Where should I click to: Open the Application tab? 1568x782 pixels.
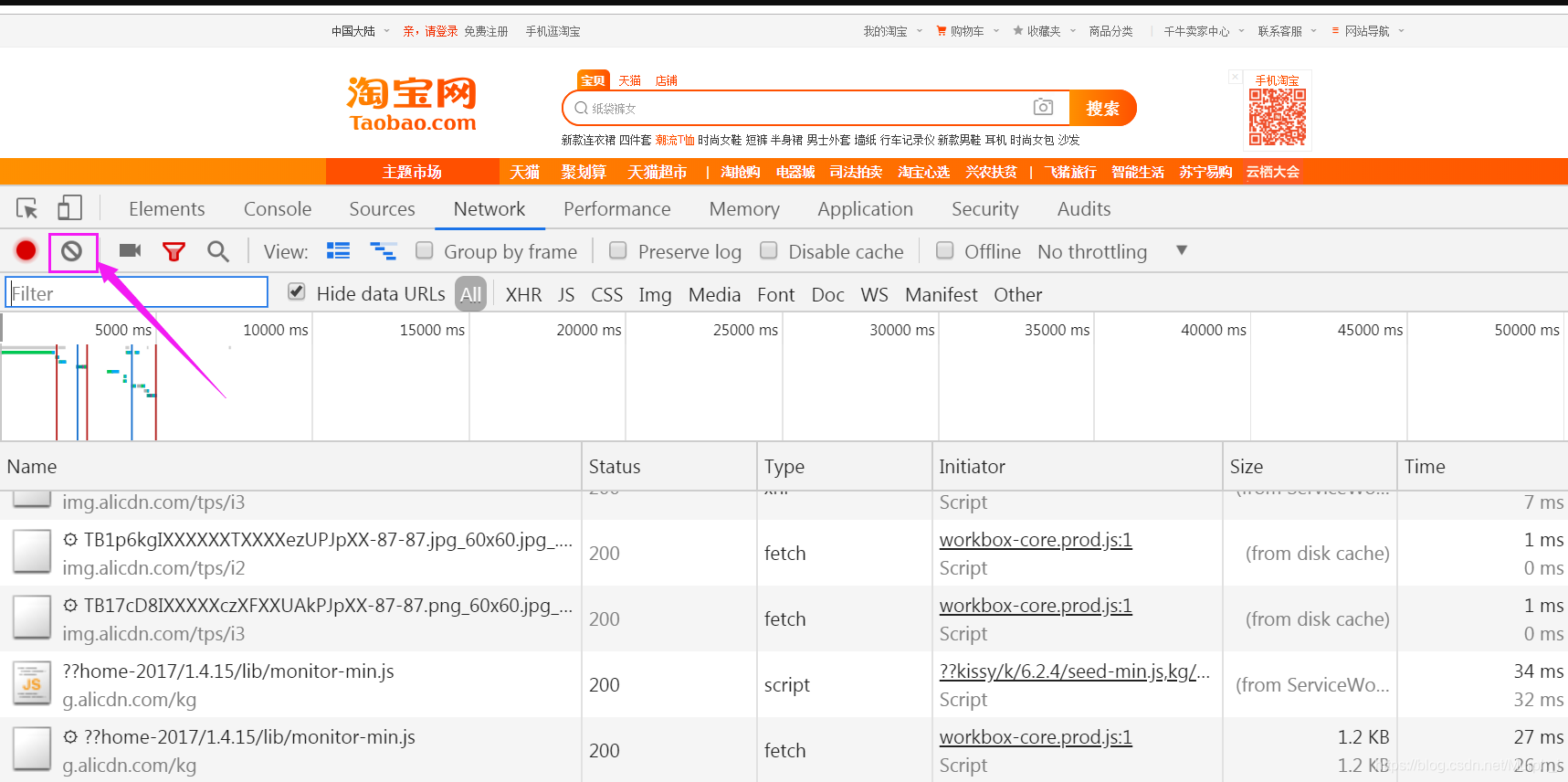point(866,209)
